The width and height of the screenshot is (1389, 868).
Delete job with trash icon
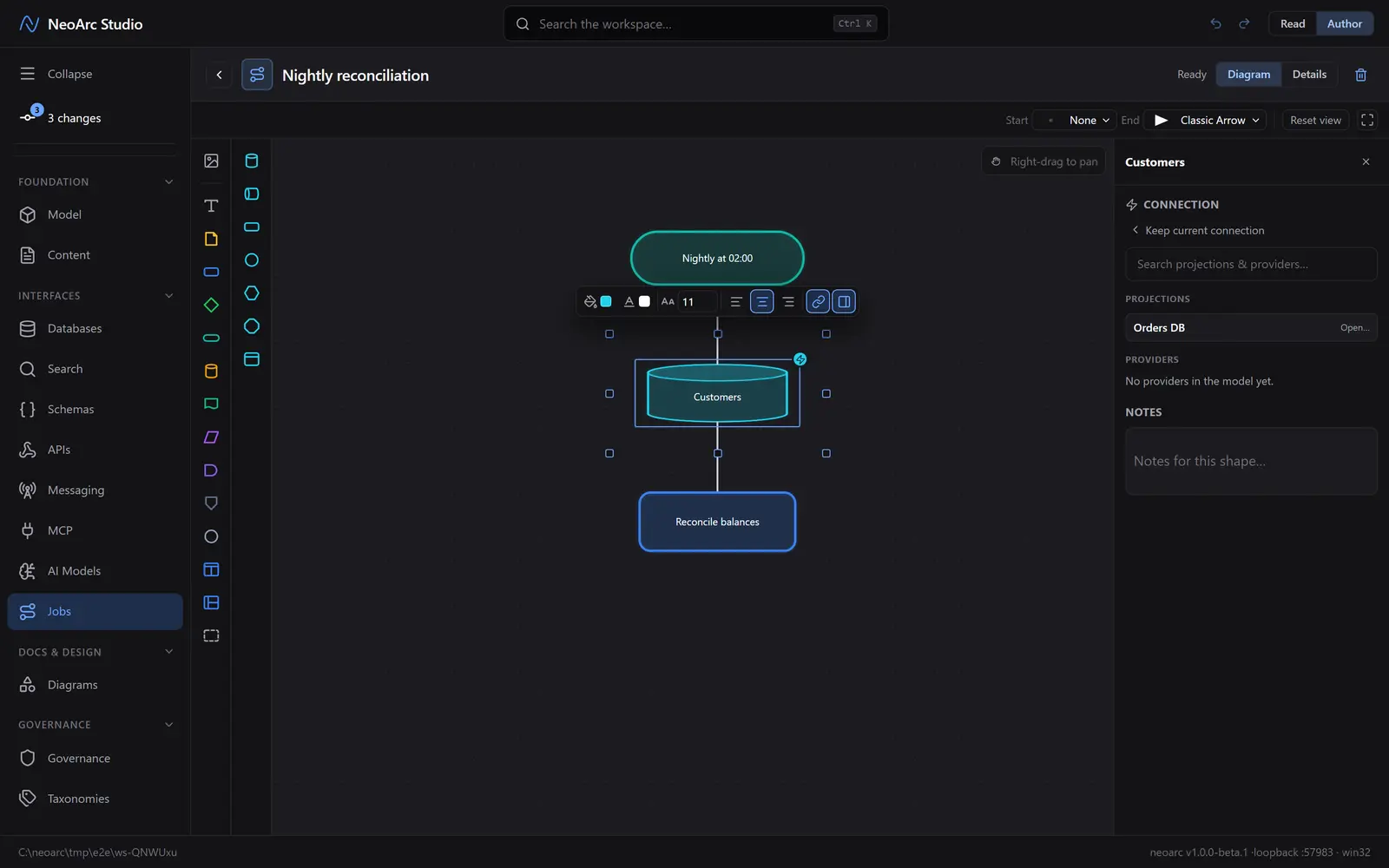click(x=1361, y=75)
